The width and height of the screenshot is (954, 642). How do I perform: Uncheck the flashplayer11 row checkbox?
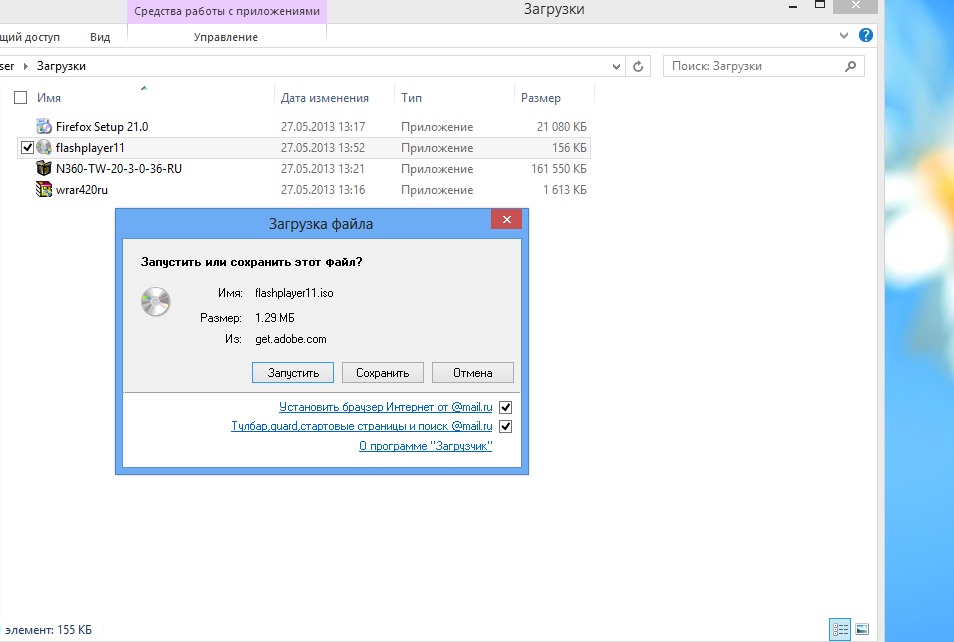[x=27, y=147]
